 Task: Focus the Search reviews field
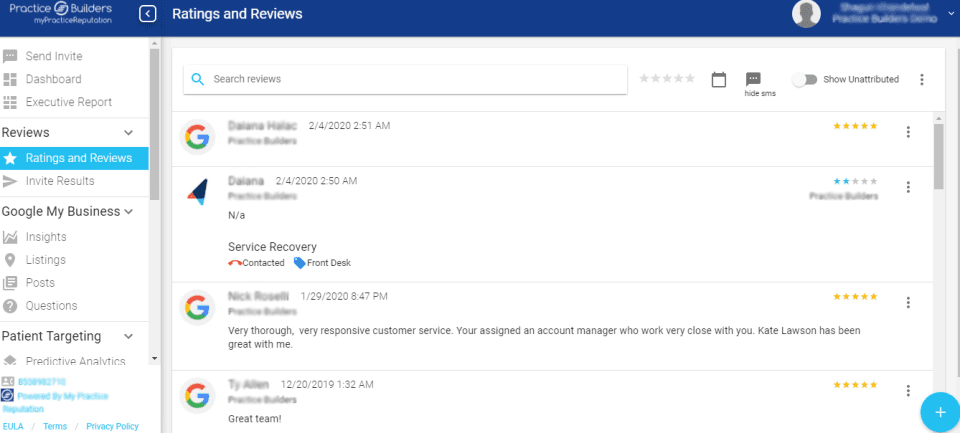[x=405, y=80]
